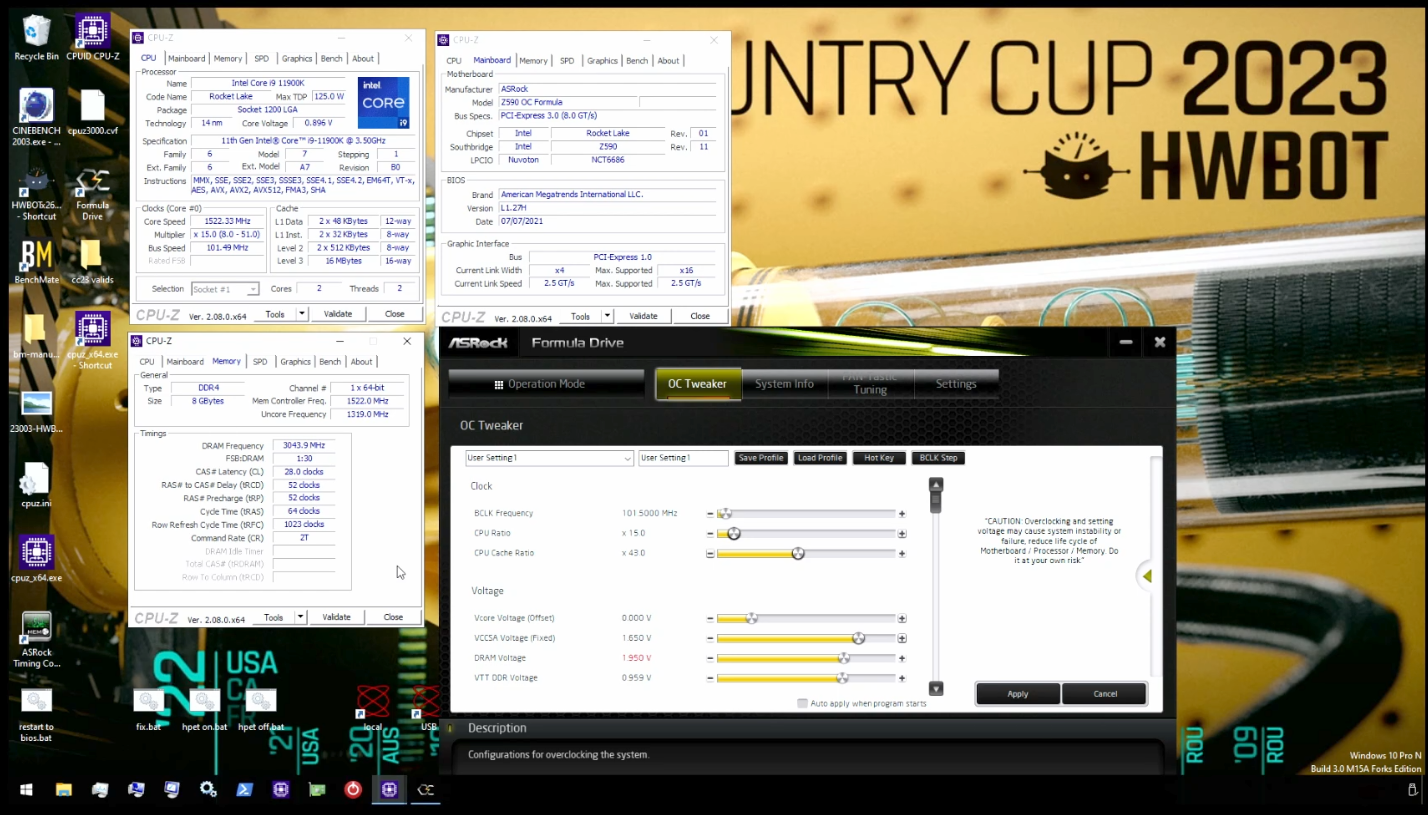Click the VCCSA Voltage slider handle
This screenshot has height=815, width=1428.
coord(858,638)
